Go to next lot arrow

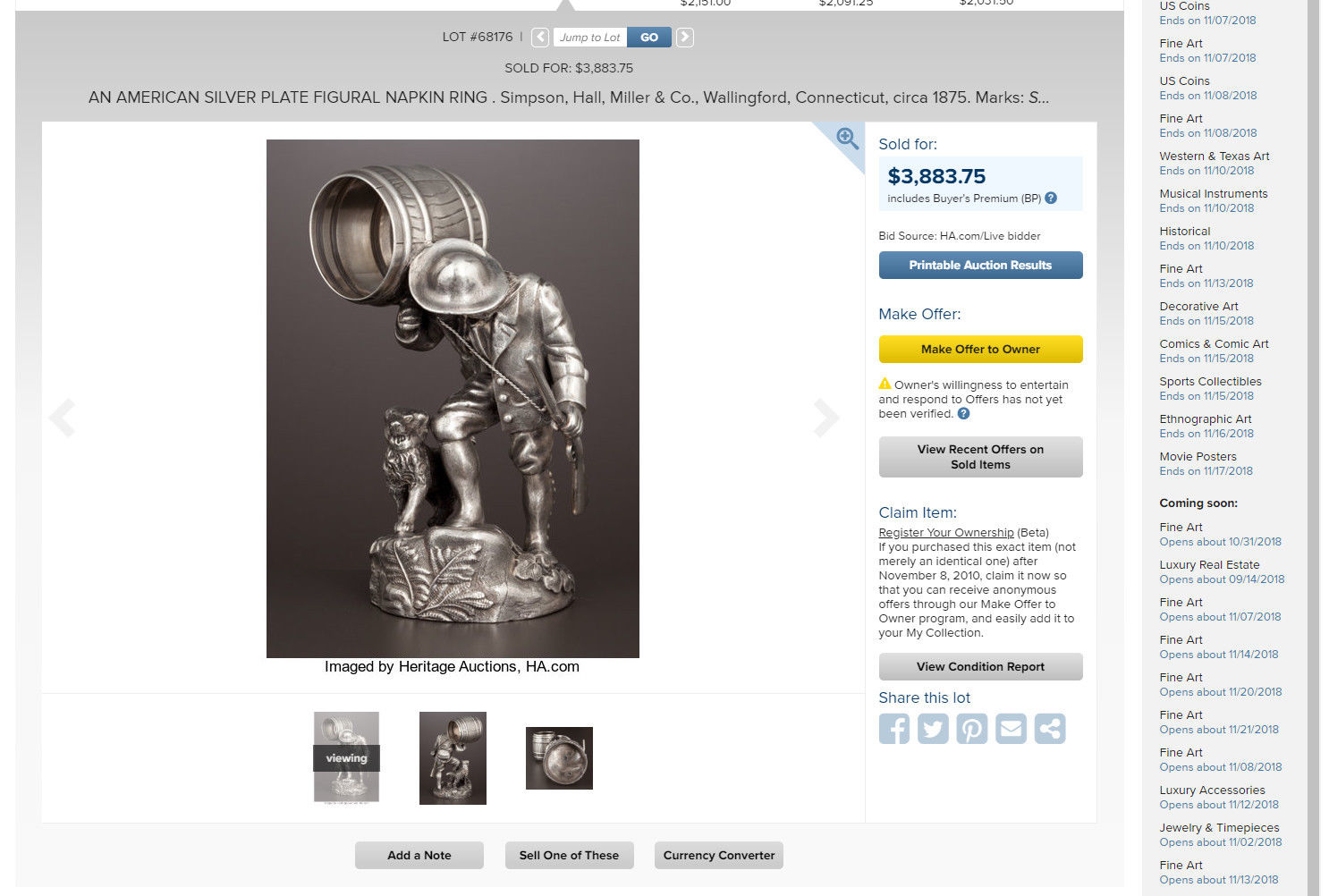tap(684, 38)
